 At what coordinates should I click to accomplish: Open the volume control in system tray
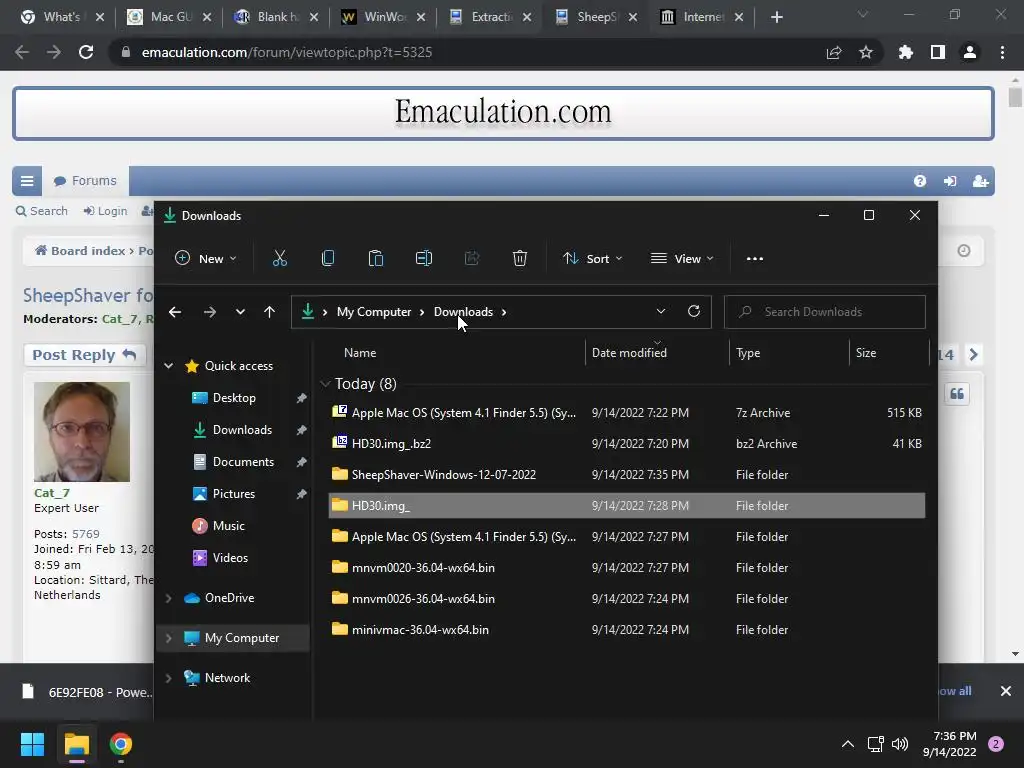click(900, 744)
